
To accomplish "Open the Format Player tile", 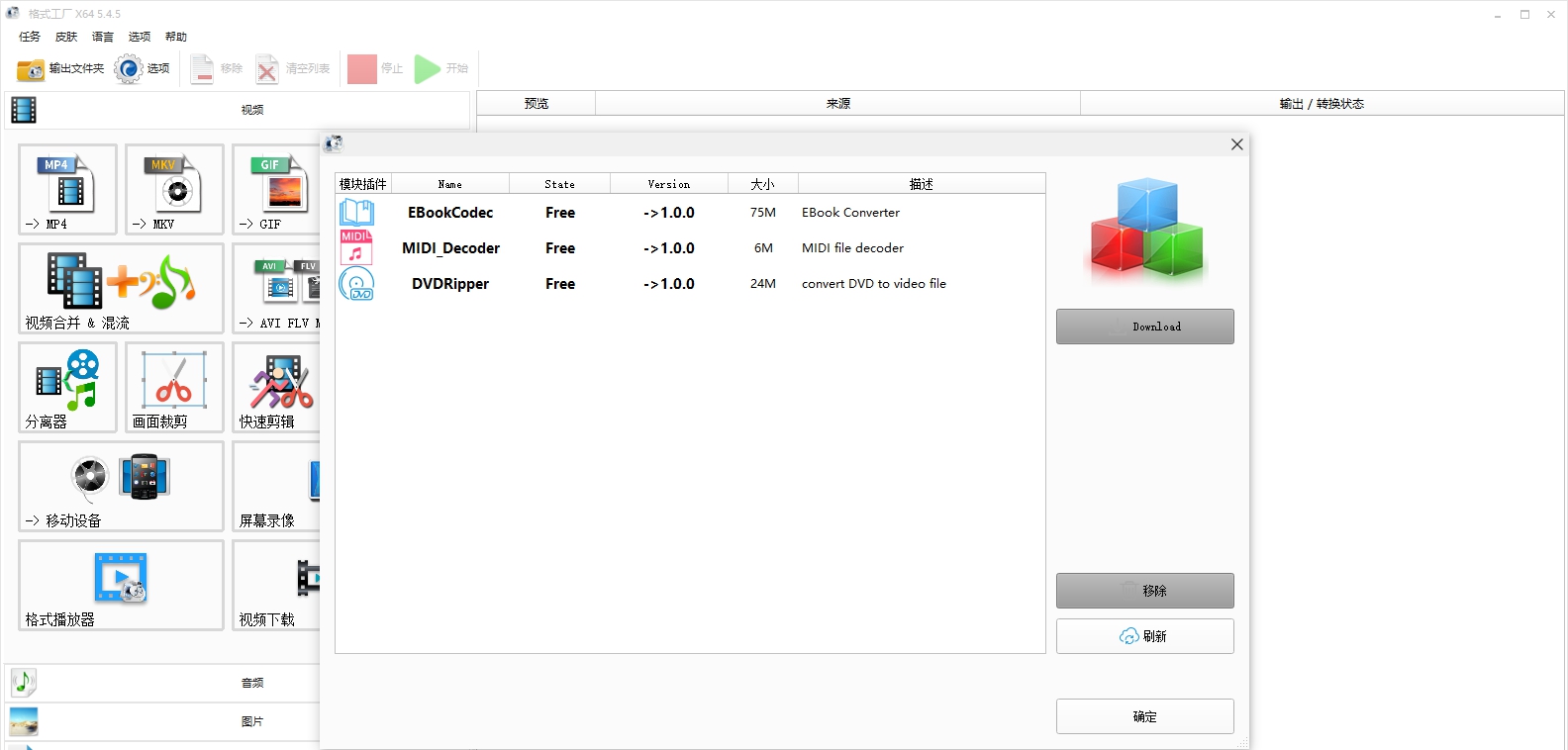I will pos(121,585).
